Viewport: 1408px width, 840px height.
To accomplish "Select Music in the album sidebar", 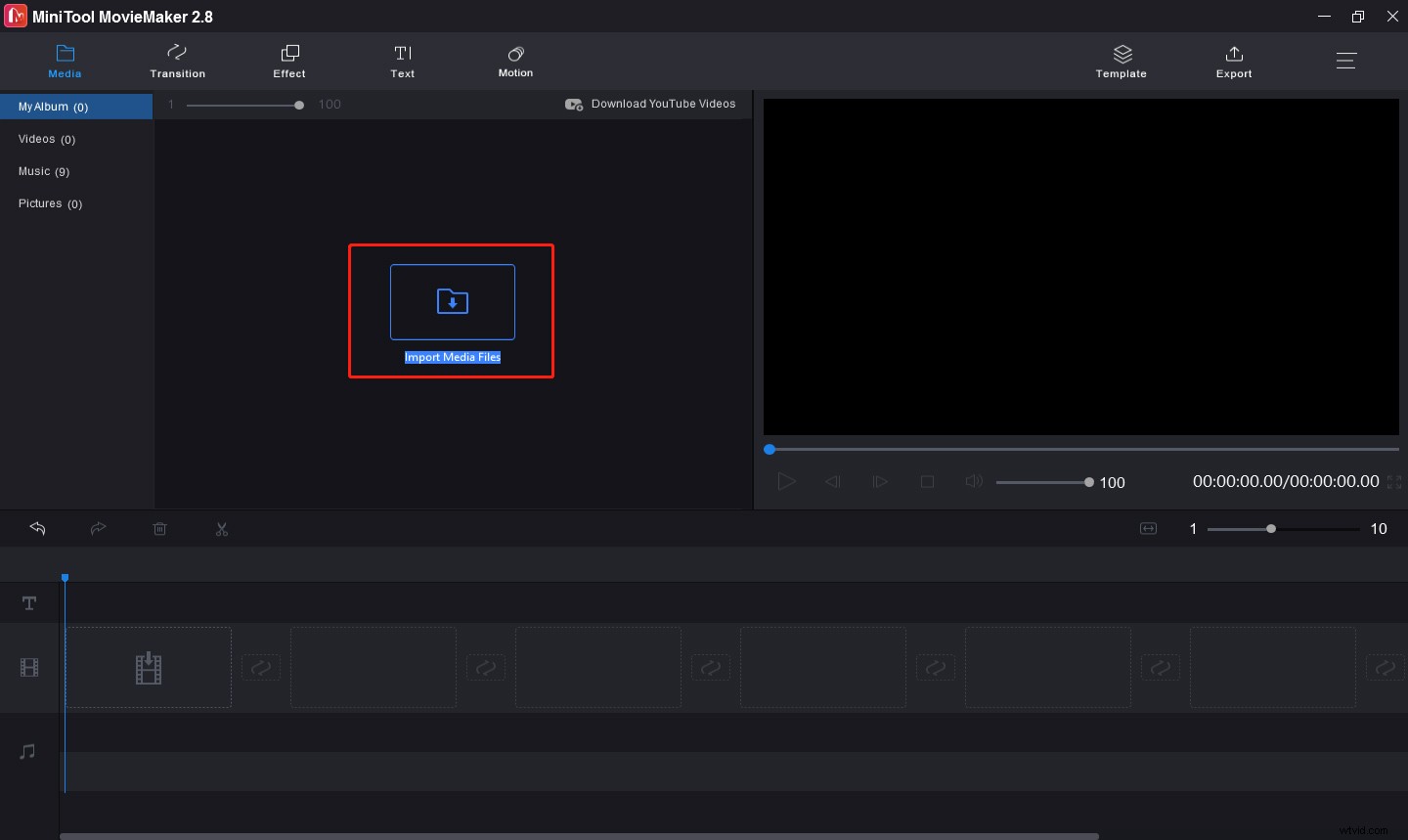I will point(44,171).
